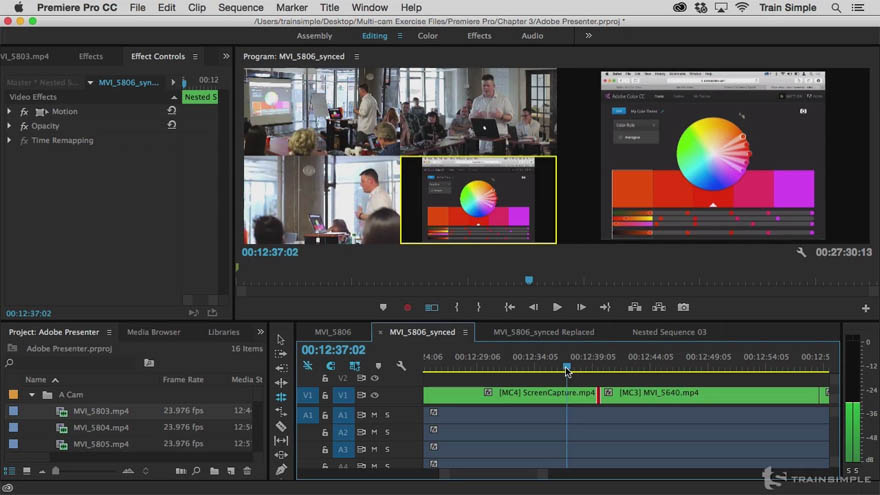Open MVI_5806_synced timeline panel menu
Screen dimensions: 880x495
pyautogui.click(x=465, y=332)
